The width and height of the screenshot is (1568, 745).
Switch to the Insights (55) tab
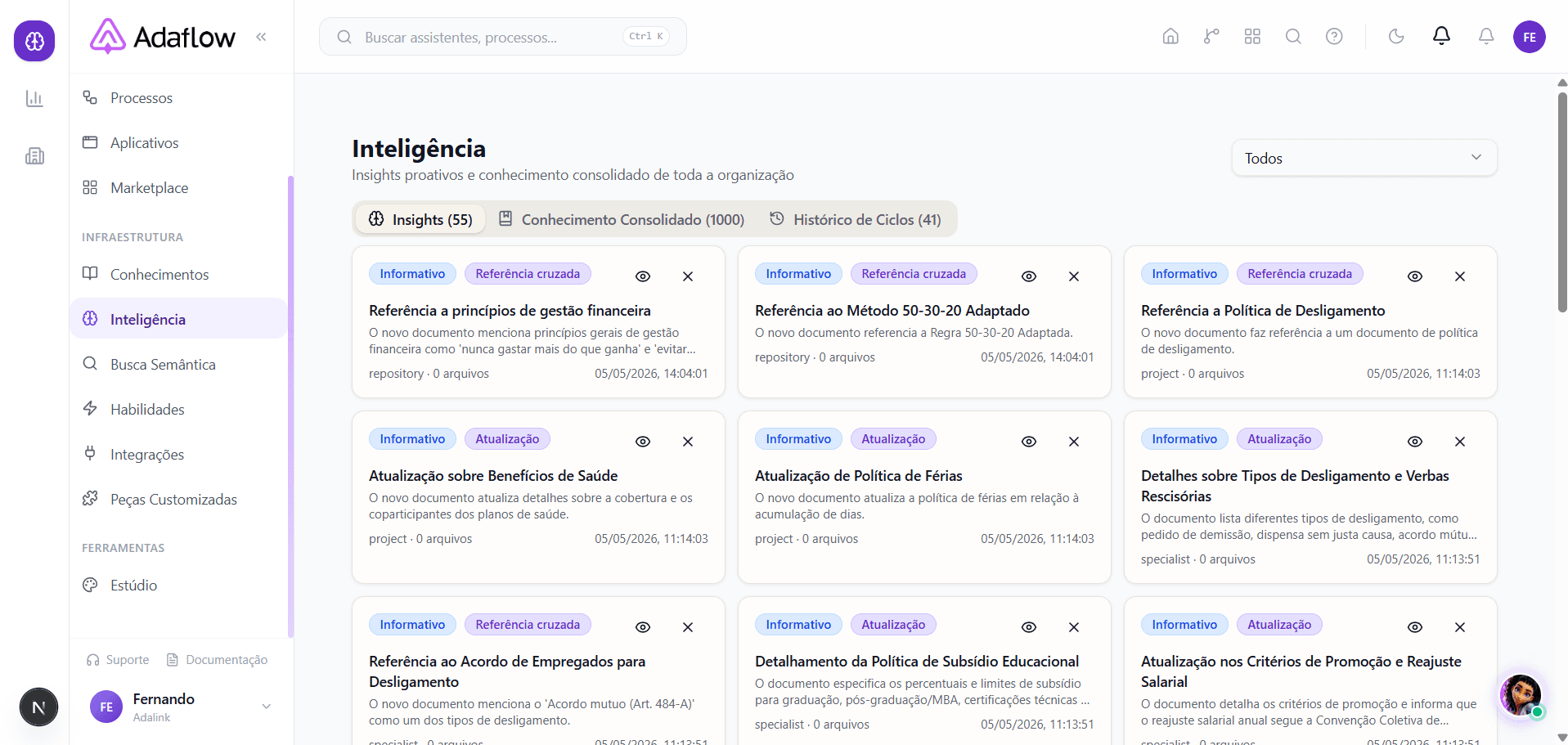pyautogui.click(x=420, y=219)
